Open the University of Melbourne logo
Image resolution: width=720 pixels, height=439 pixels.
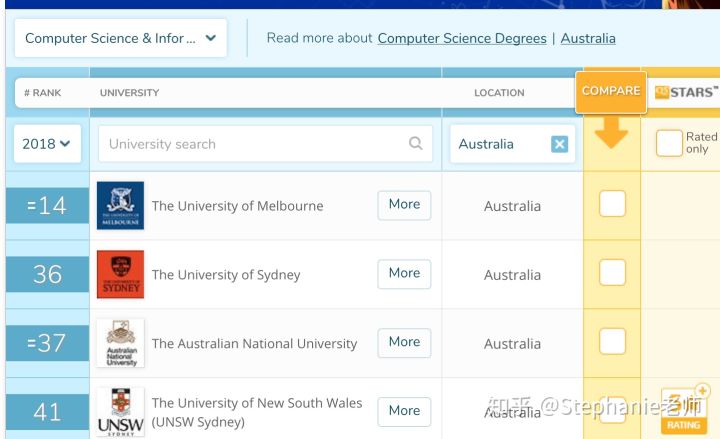(x=120, y=205)
